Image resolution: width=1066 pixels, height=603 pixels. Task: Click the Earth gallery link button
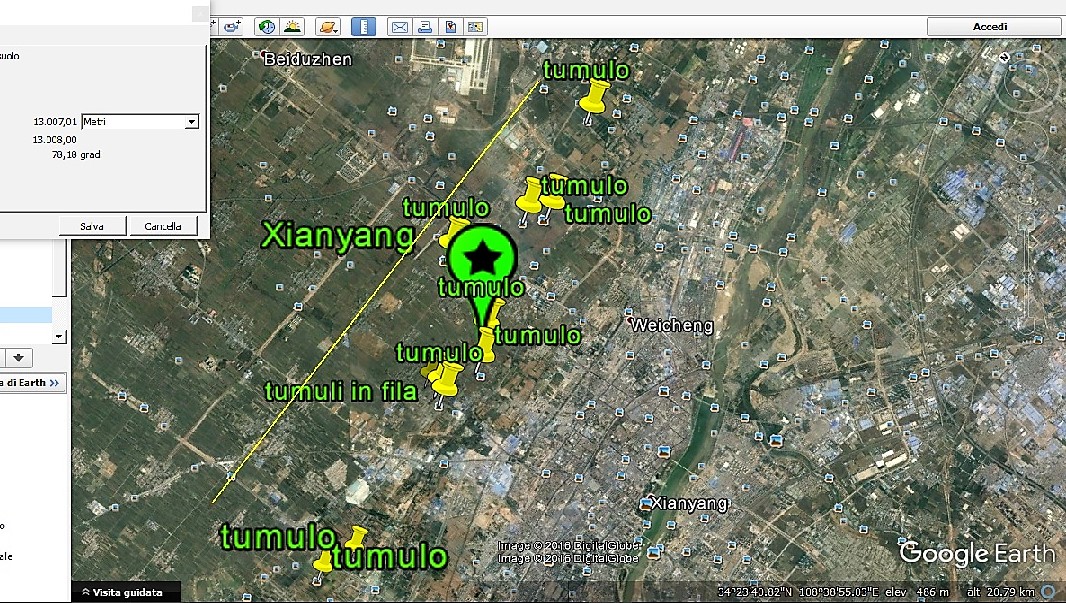pyautogui.click(x=32, y=382)
